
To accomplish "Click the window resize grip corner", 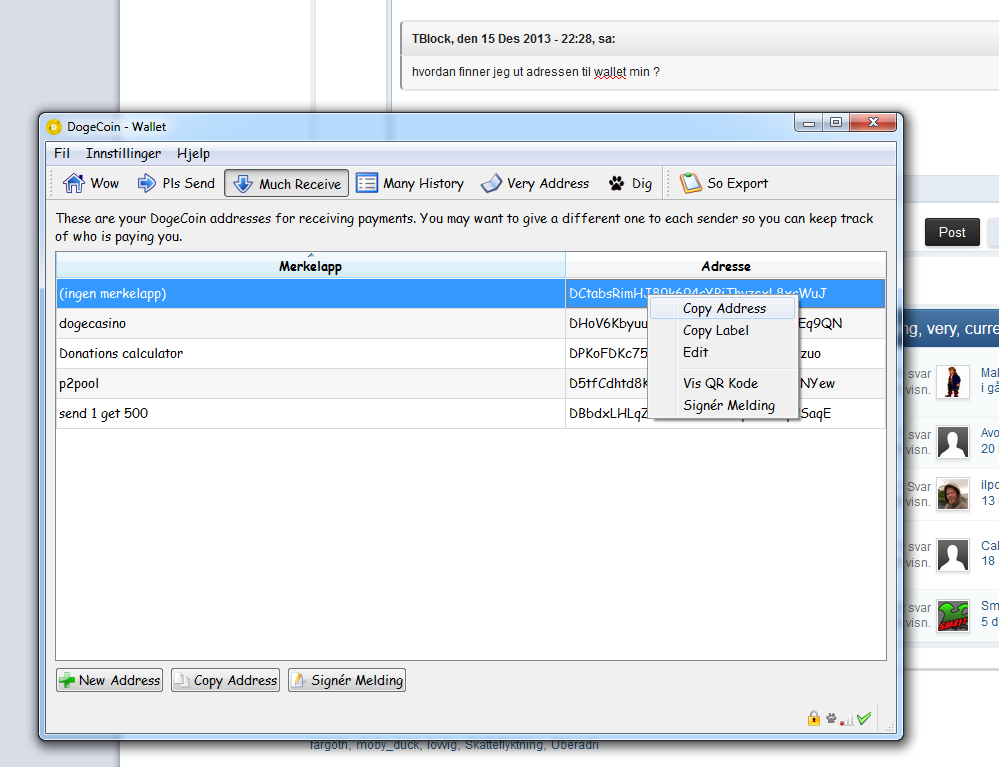I will pyautogui.click(x=889, y=727).
